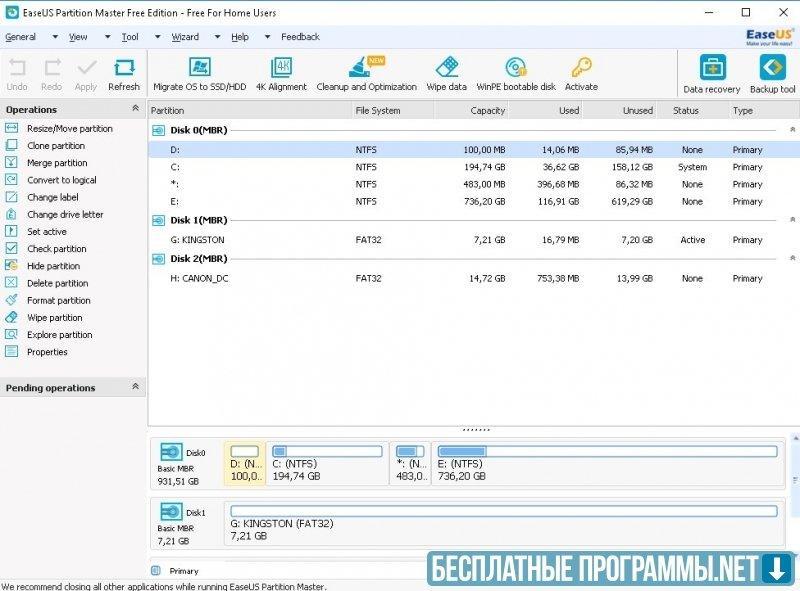Sort by Unused column header

pos(619,110)
